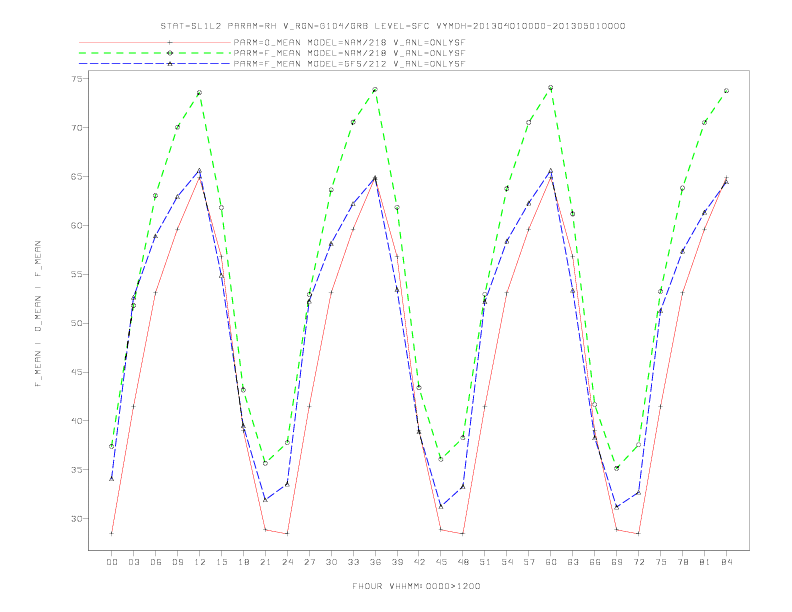Click x-axis tick label 00

tap(112, 562)
